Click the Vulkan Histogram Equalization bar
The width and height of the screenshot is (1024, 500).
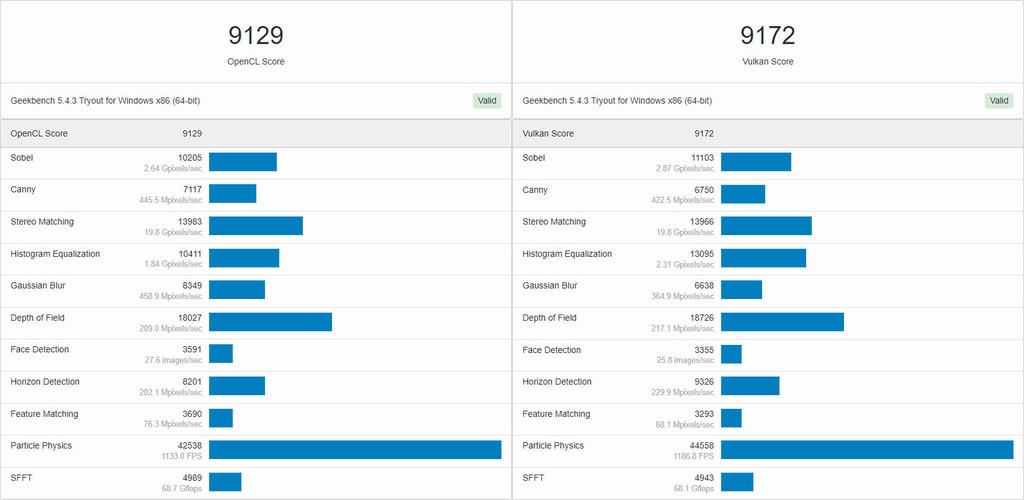(763, 258)
